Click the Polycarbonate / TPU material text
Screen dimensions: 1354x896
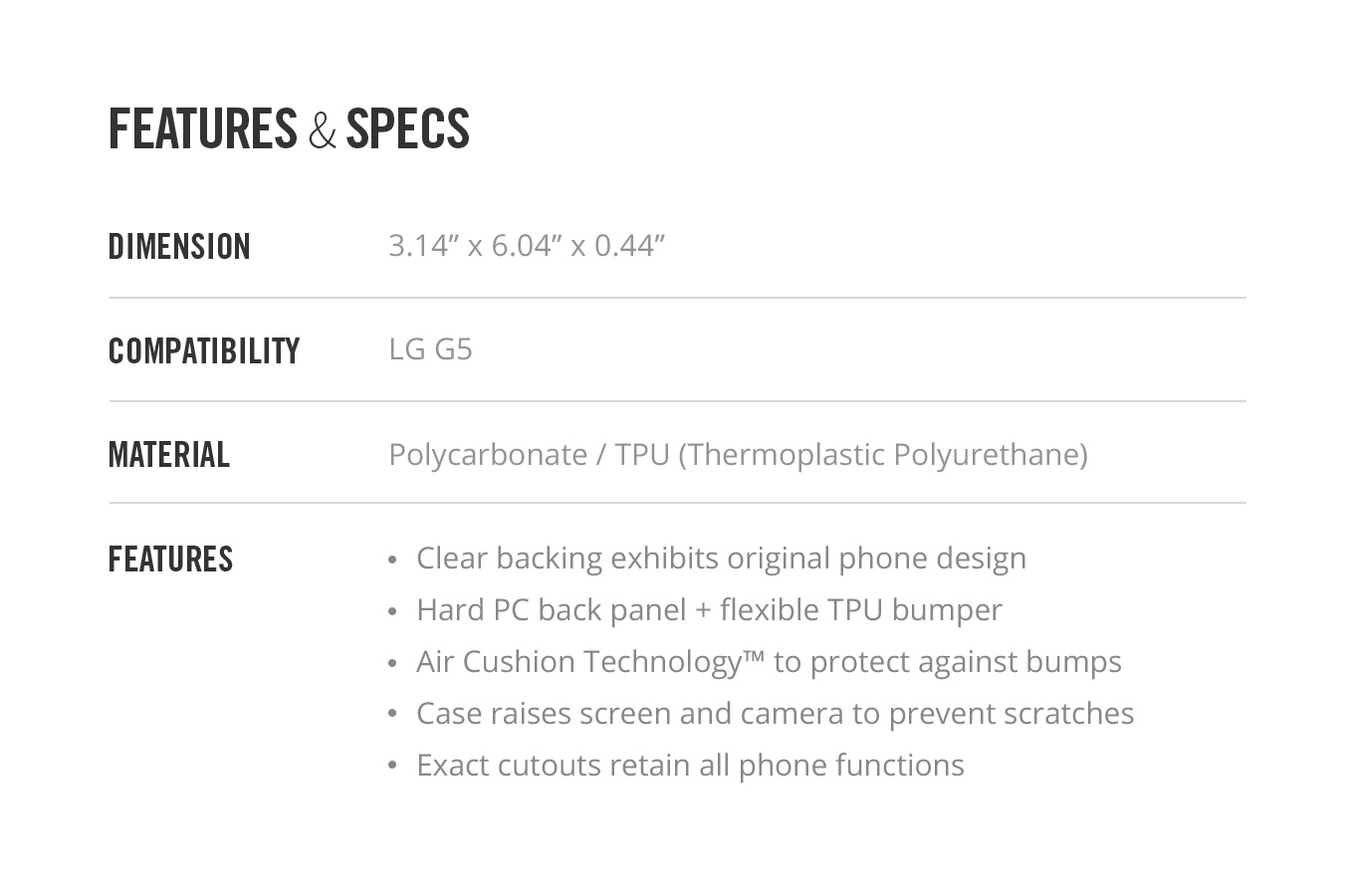(x=738, y=454)
